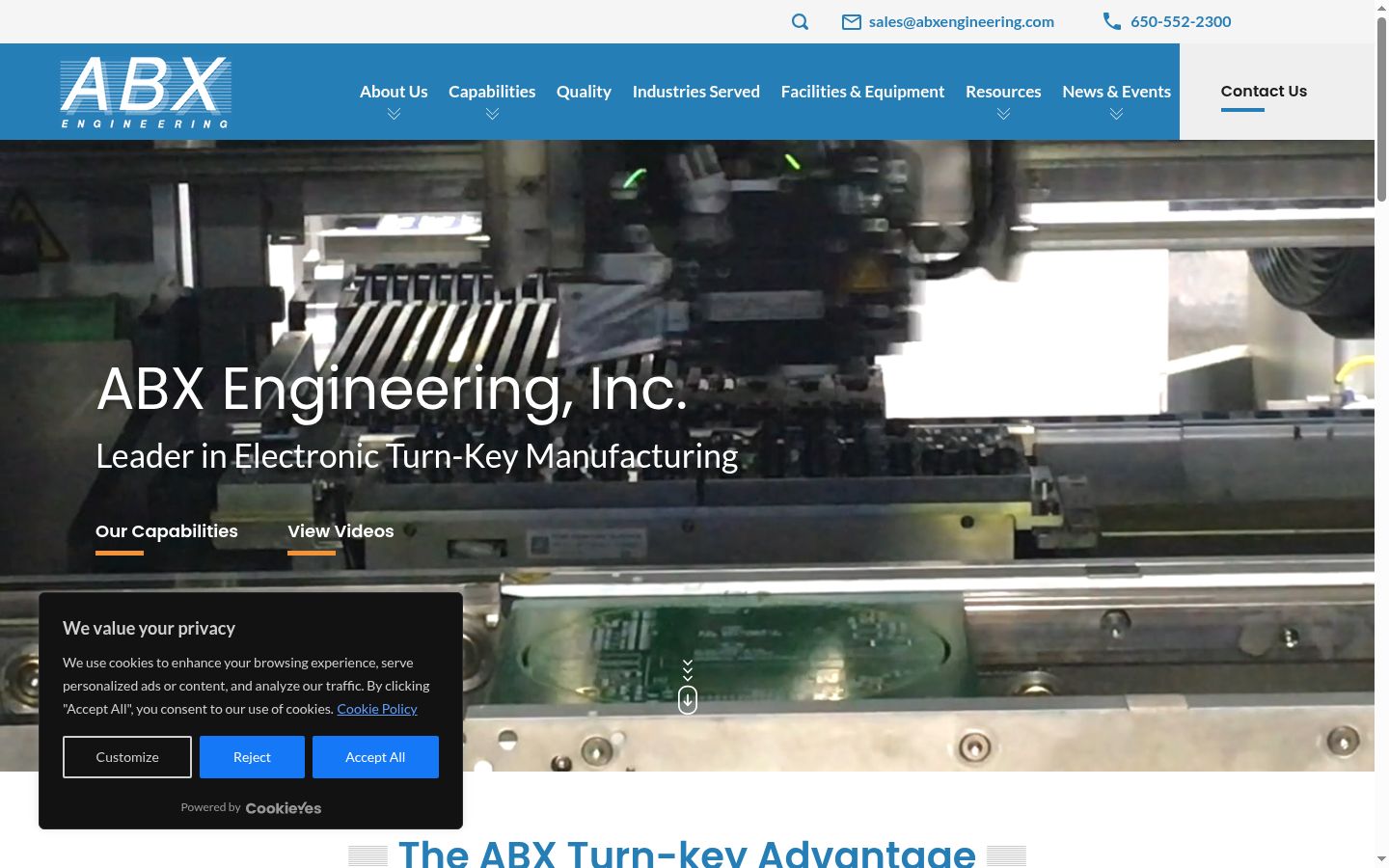
Task: Expand the Capabilities chevron
Action: tap(492, 114)
